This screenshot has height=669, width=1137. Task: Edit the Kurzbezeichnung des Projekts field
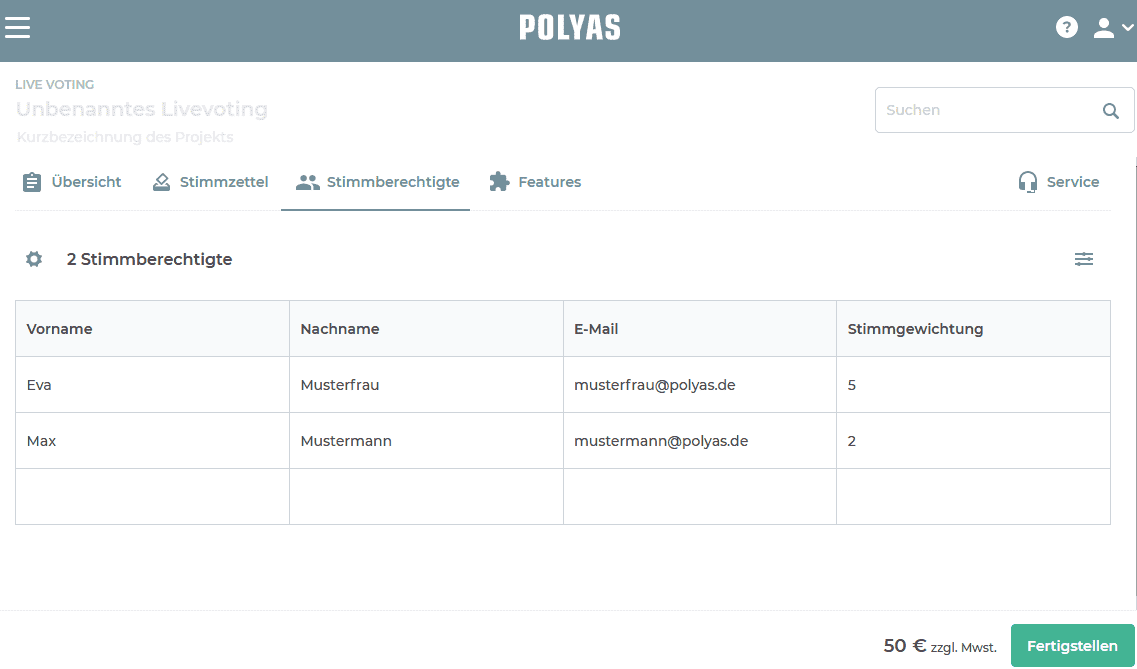(125, 137)
